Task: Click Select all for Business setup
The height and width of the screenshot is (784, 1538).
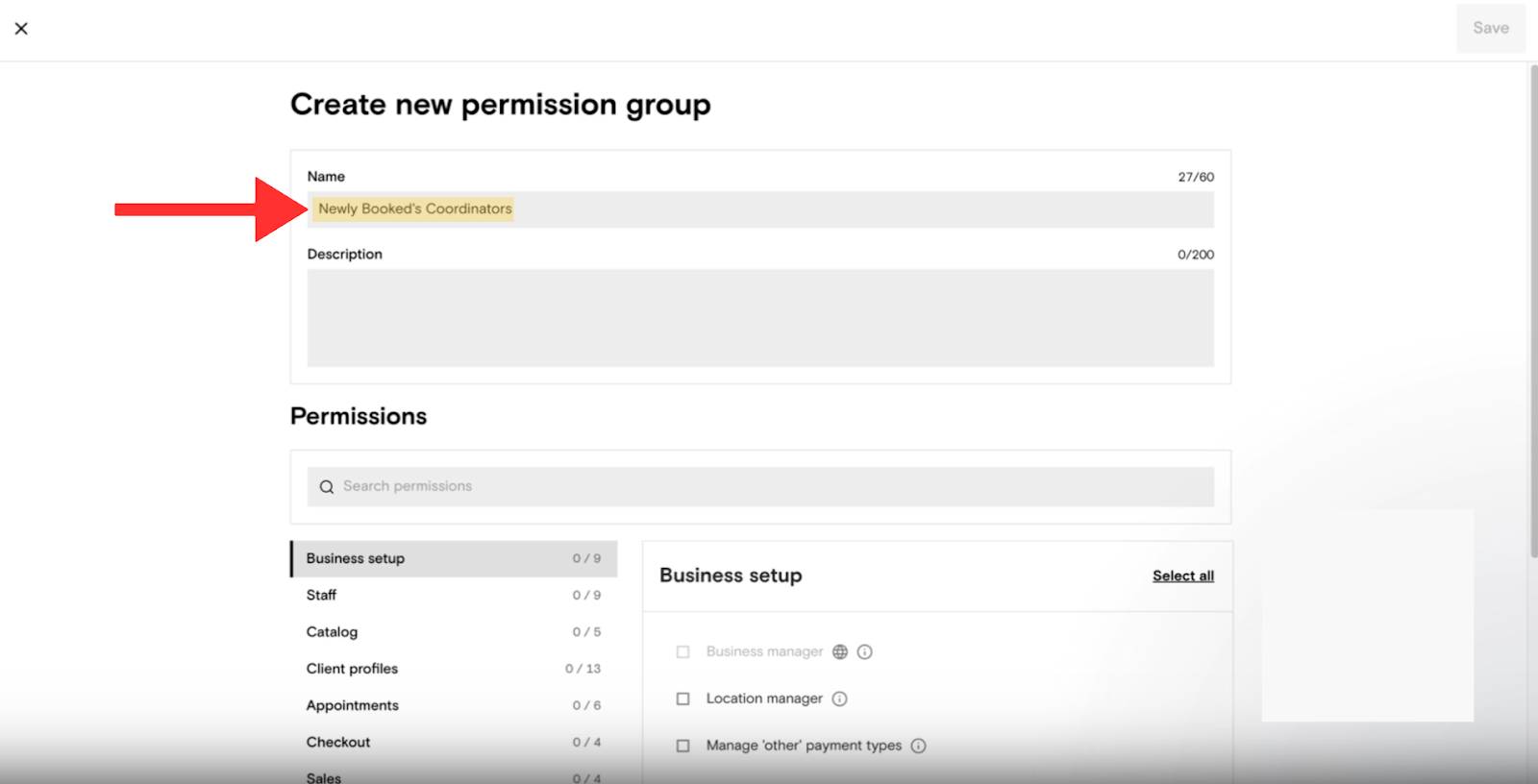Action: tap(1182, 576)
